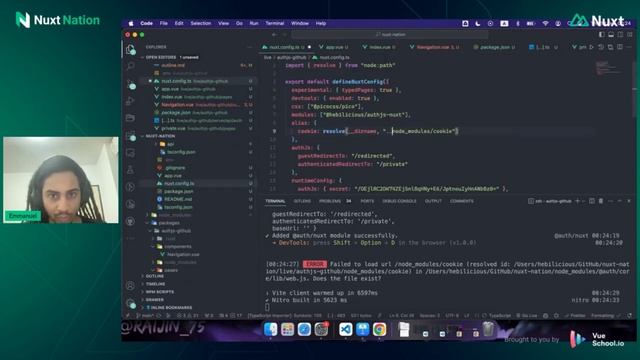Toggle bottom panel layout icon
This screenshot has height=360, width=640.
point(611,35)
